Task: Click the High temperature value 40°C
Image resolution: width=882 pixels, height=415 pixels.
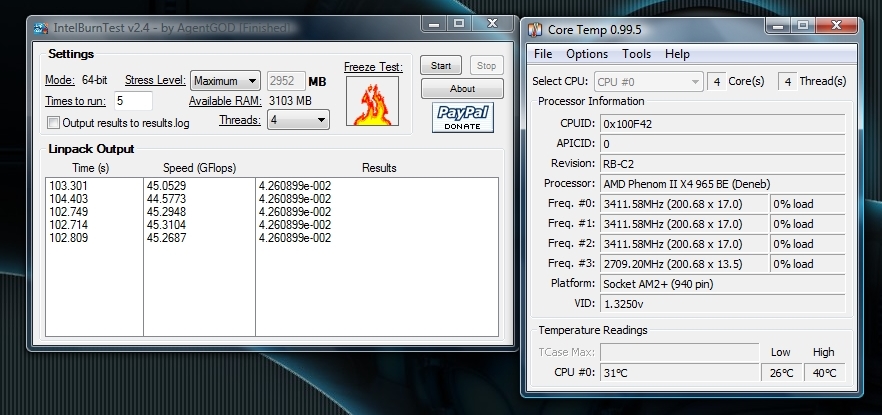Action: 825,373
